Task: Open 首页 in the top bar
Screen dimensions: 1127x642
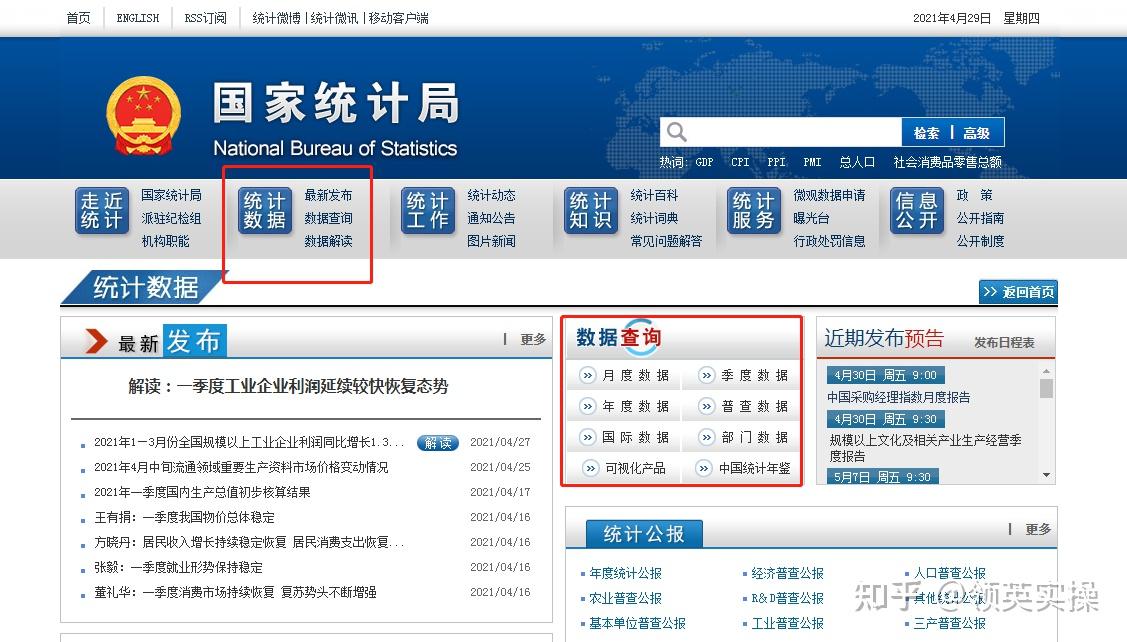Action: pyautogui.click(x=78, y=18)
